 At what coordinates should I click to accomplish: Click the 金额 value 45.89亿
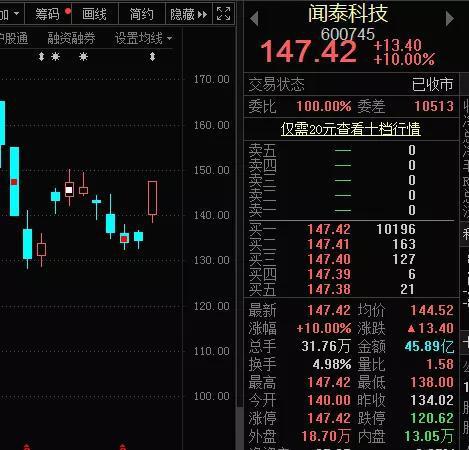point(429,346)
